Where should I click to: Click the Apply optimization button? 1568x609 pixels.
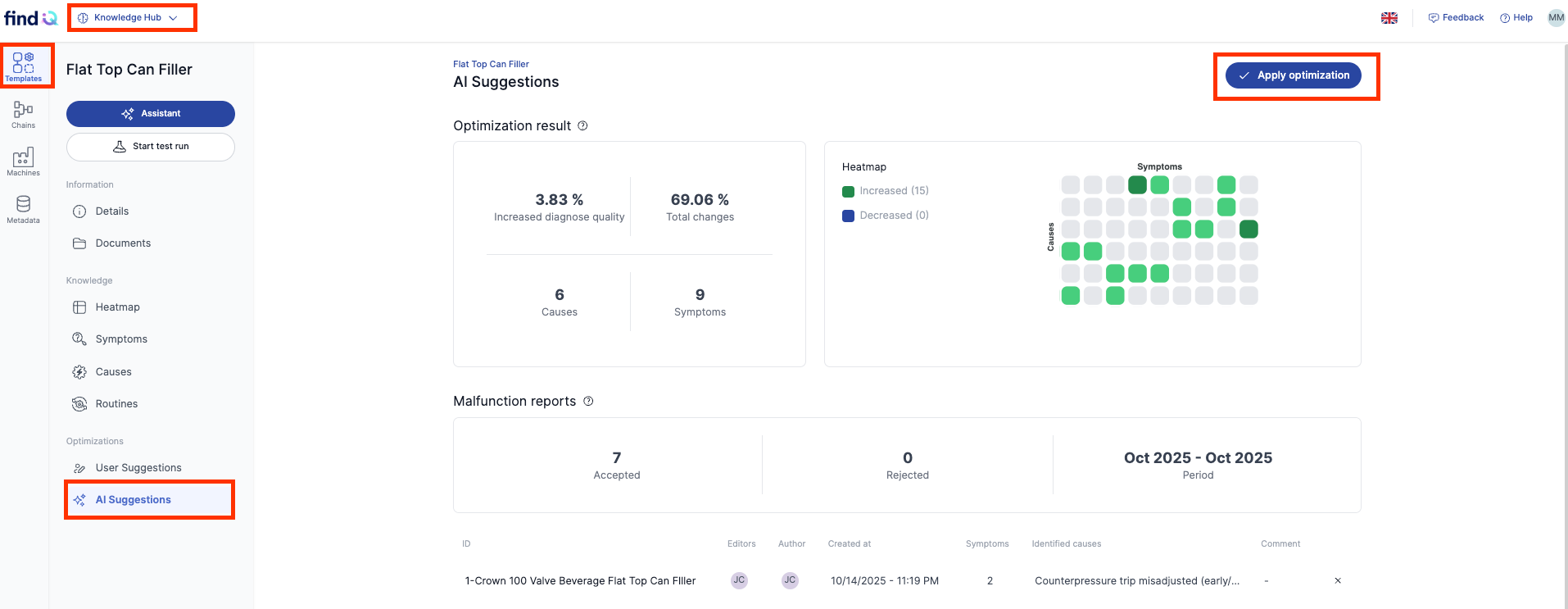(x=1294, y=75)
